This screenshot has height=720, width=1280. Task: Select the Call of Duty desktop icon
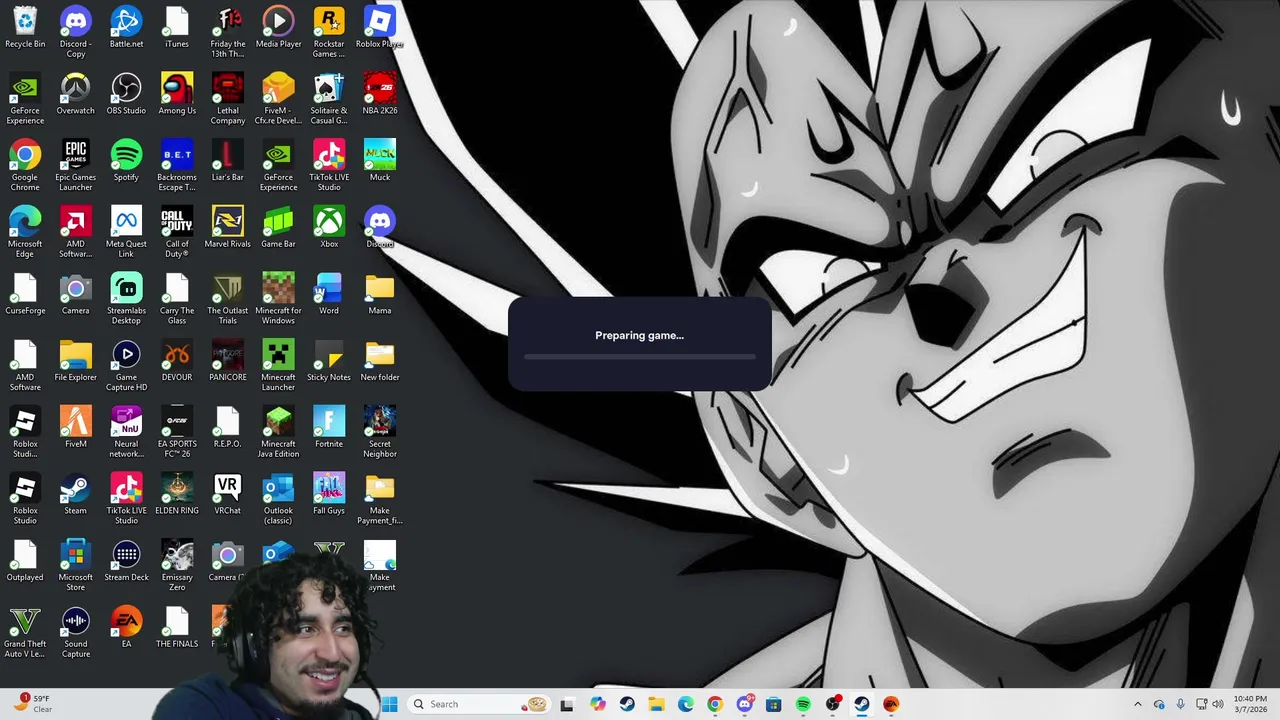coord(177,233)
